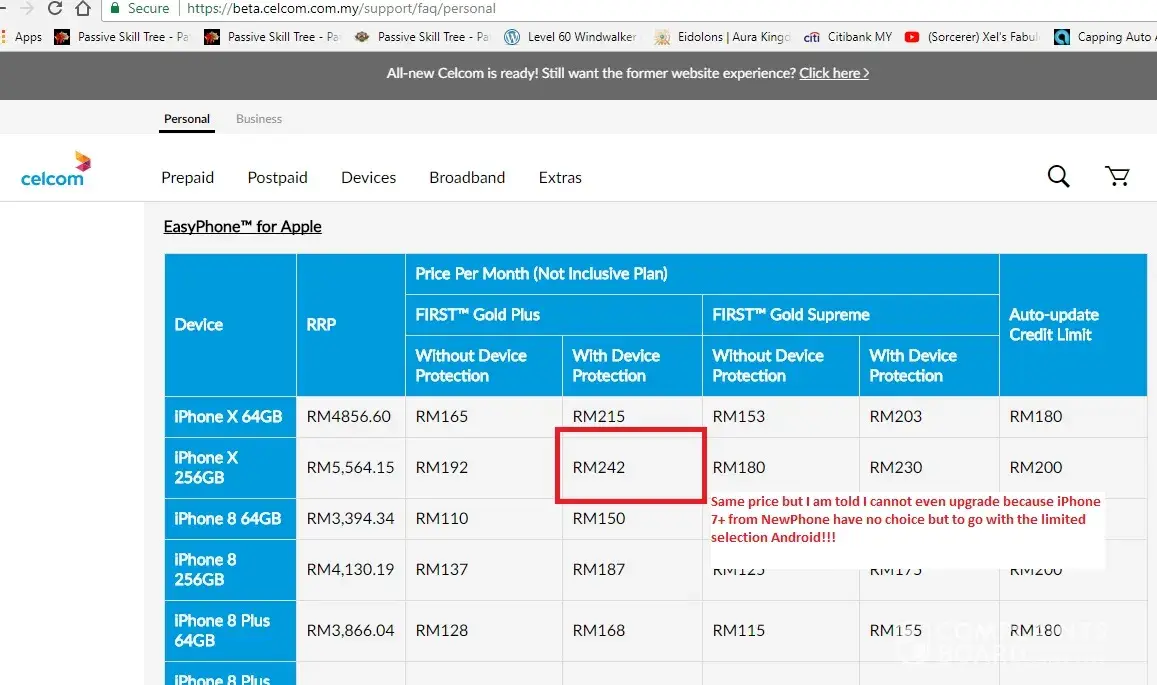Select the Personal tab
The width and height of the screenshot is (1157, 685).
pyautogui.click(x=187, y=118)
